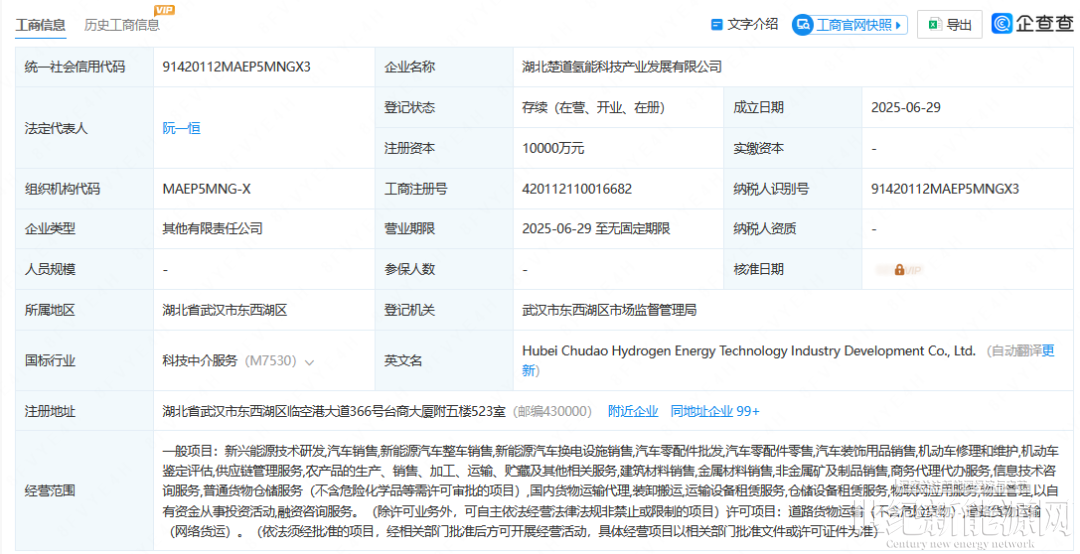Click the VIP lock icon beside 核准日期

(x=900, y=270)
